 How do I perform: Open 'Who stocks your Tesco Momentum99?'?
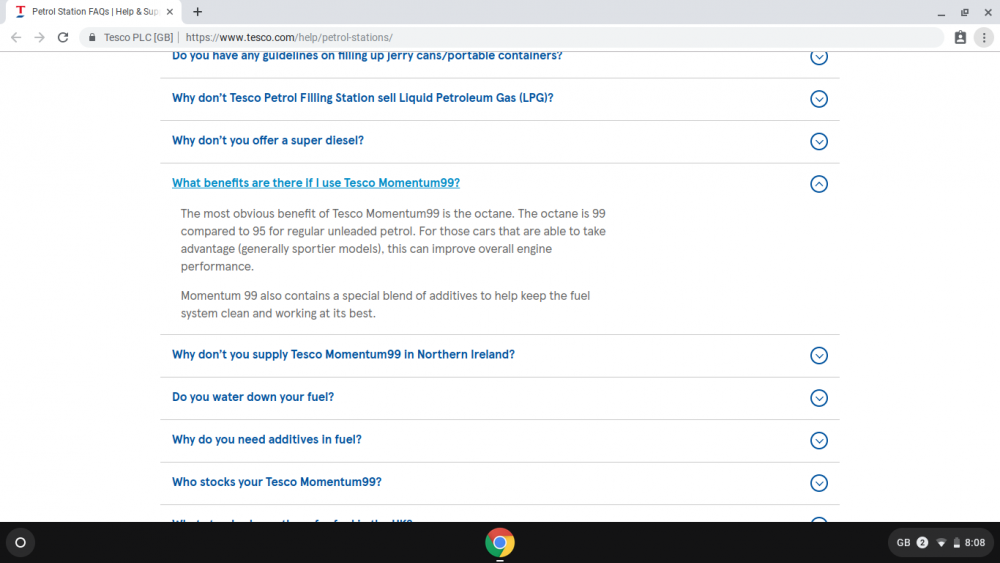[x=277, y=482]
